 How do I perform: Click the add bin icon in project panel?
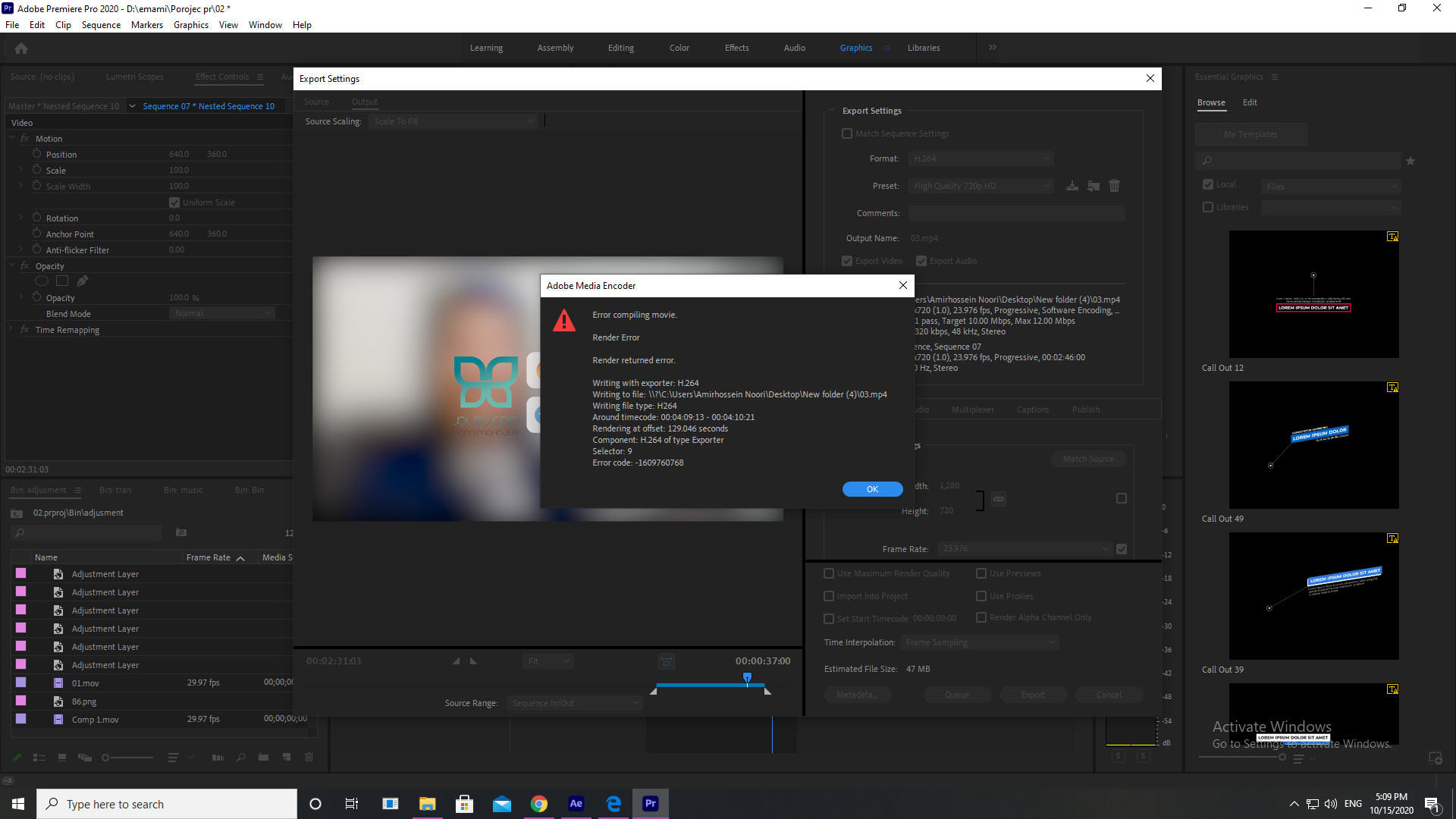click(263, 759)
